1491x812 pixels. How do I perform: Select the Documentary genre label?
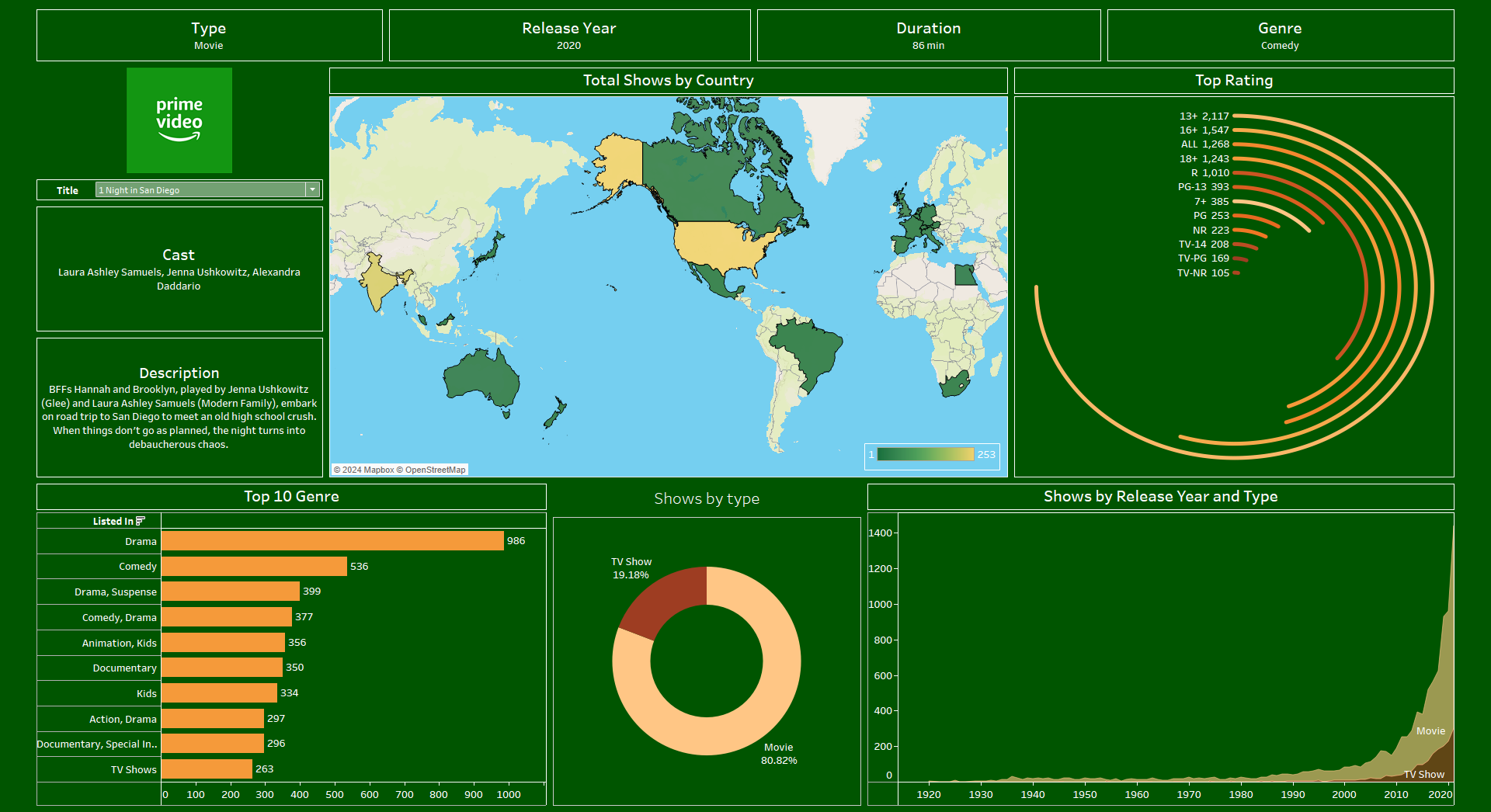[x=124, y=668]
